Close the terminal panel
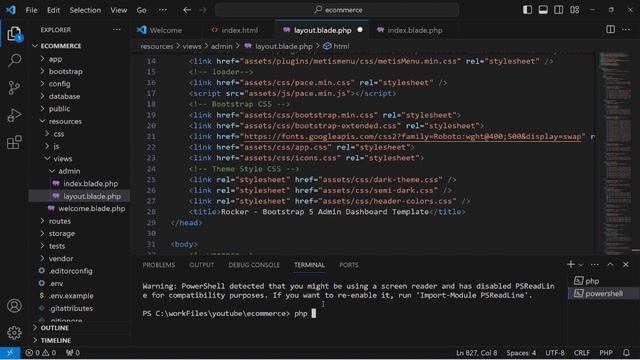The image size is (640, 360). pos(625,264)
